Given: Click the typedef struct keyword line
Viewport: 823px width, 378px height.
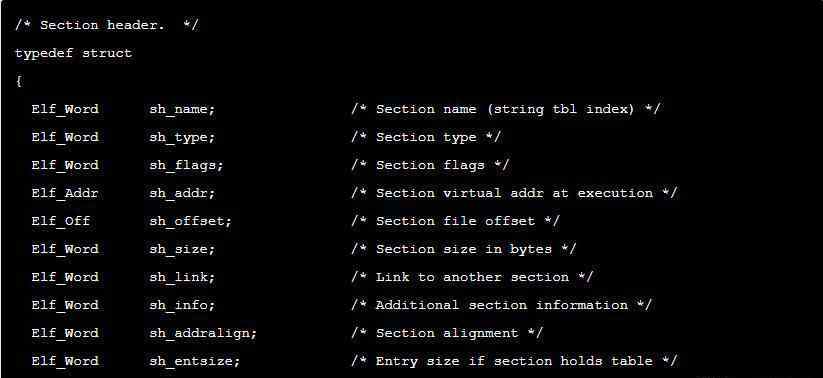Looking at the screenshot, I should pos(73,54).
